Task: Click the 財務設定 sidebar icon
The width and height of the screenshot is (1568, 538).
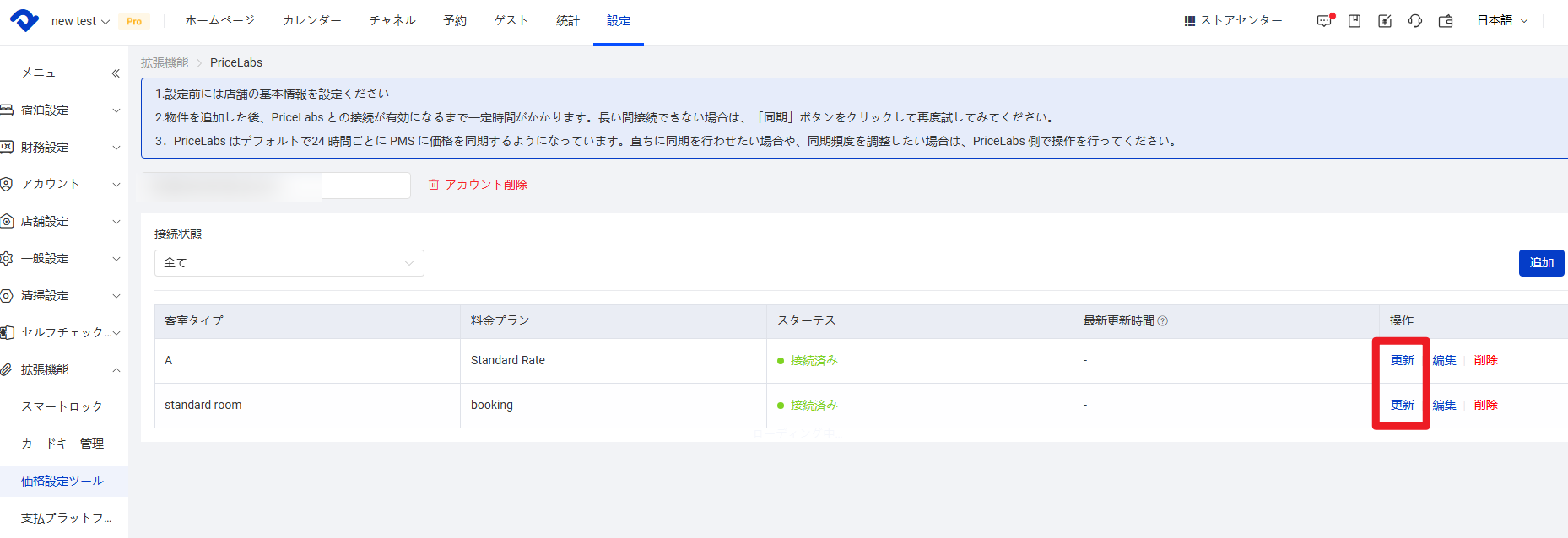Action: coord(7,148)
